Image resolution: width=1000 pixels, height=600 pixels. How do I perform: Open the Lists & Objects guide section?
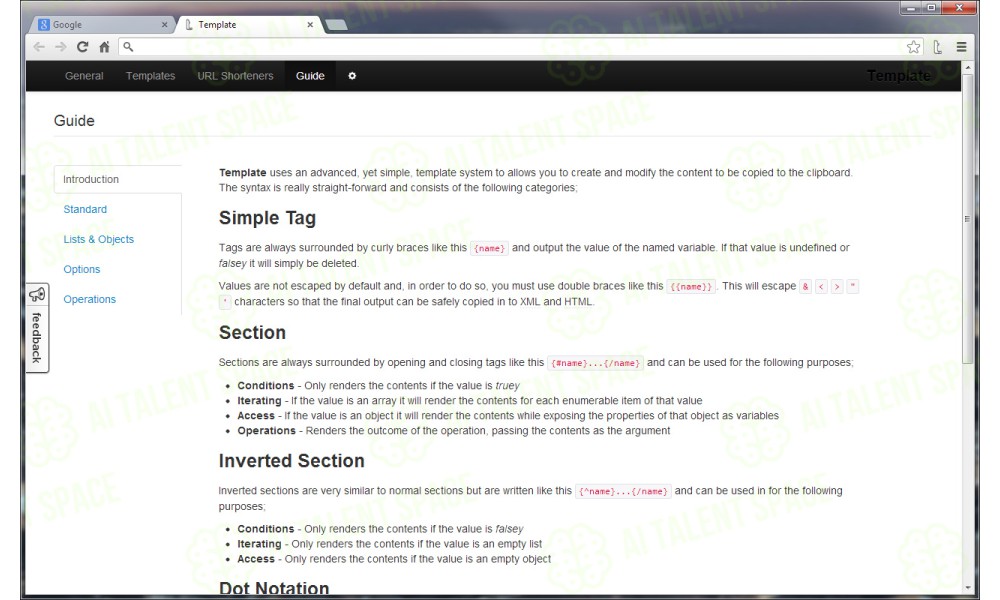(x=99, y=239)
